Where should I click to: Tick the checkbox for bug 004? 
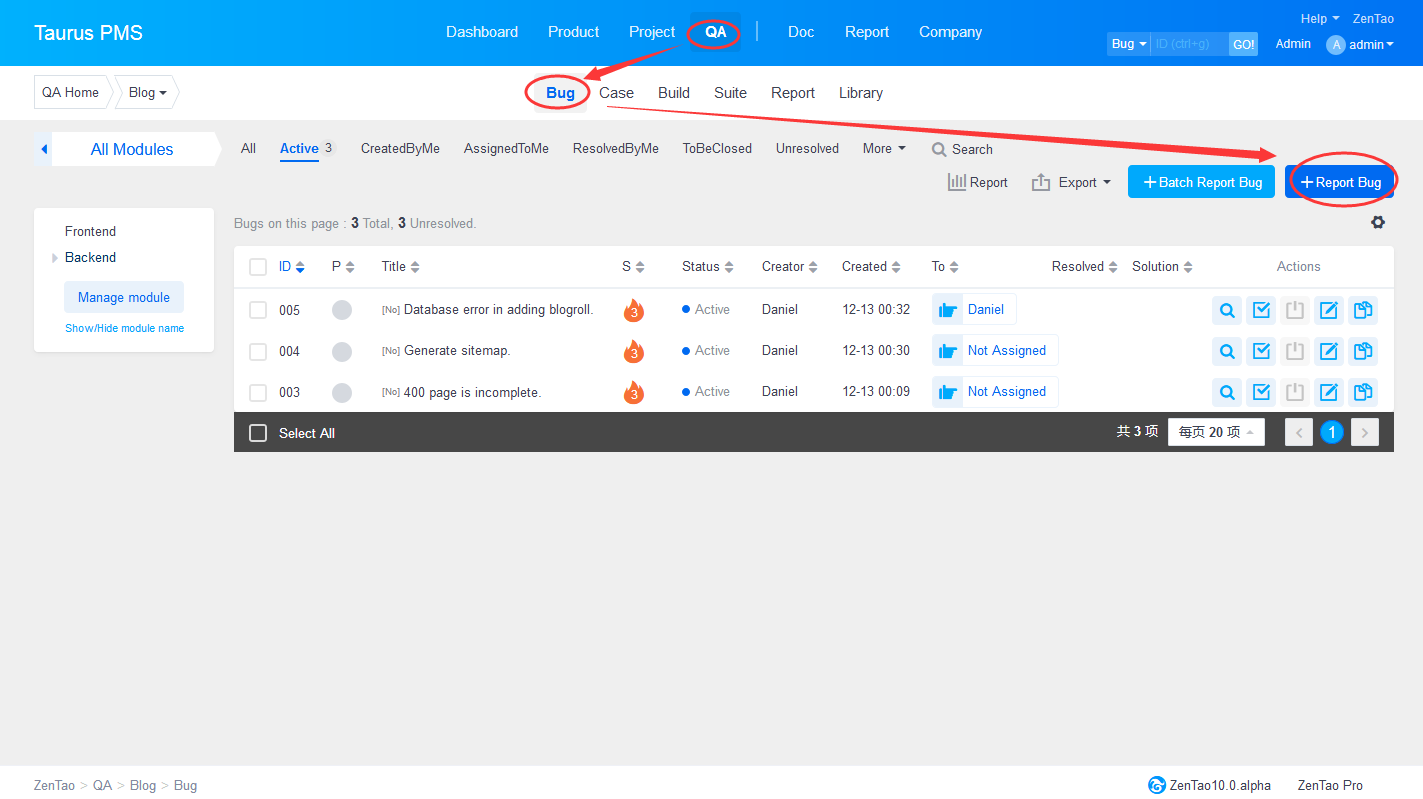[258, 351]
